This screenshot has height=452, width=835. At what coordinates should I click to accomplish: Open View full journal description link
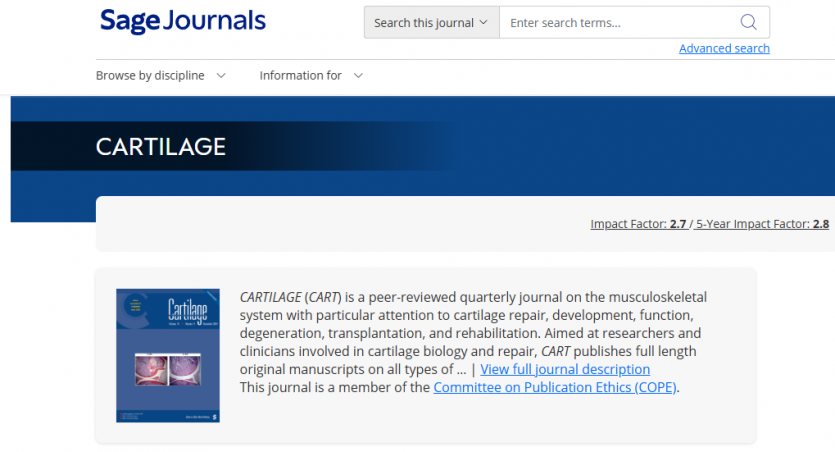click(x=565, y=369)
